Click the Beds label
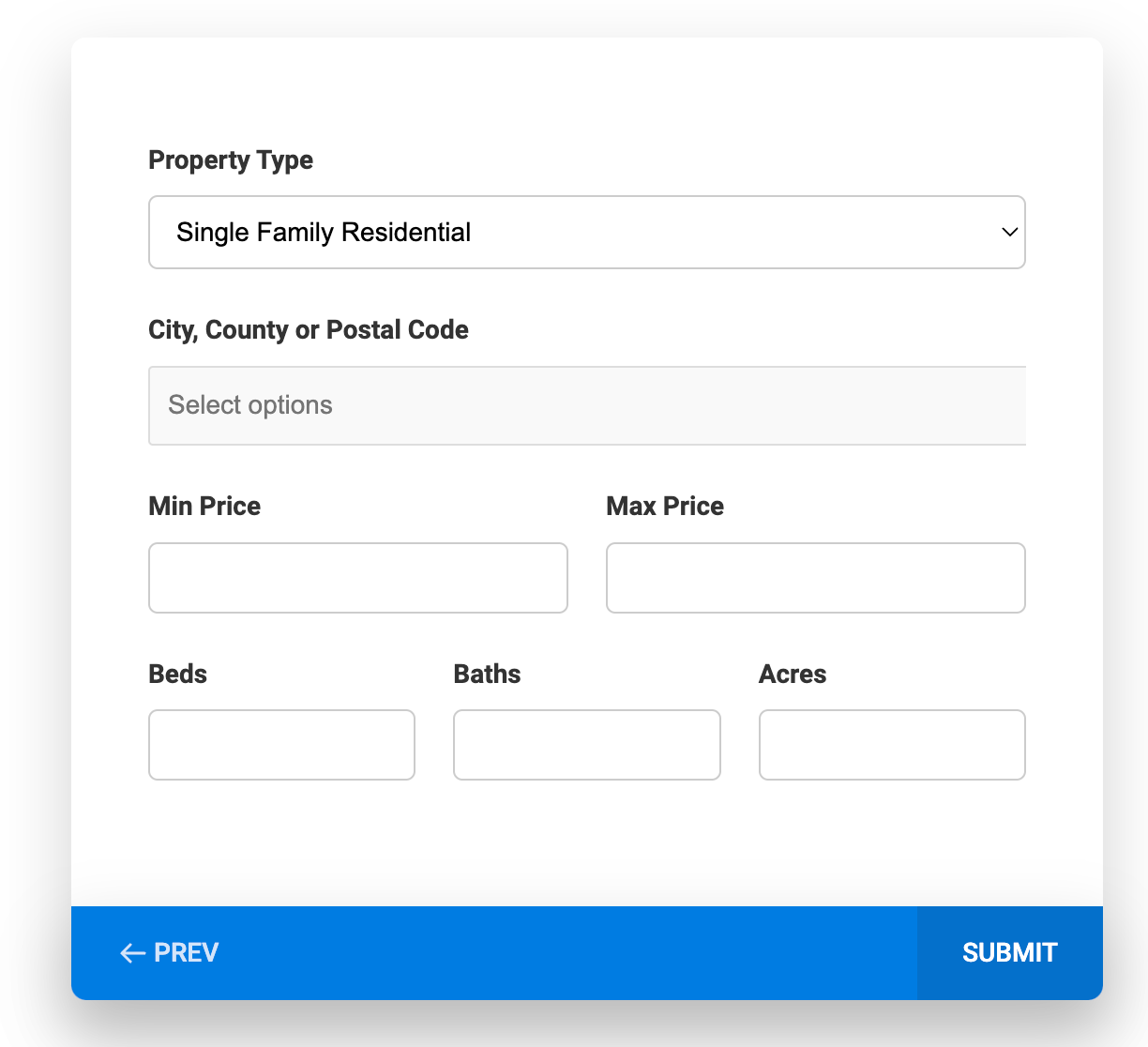Image resolution: width=1148 pixels, height=1047 pixels. point(178,675)
